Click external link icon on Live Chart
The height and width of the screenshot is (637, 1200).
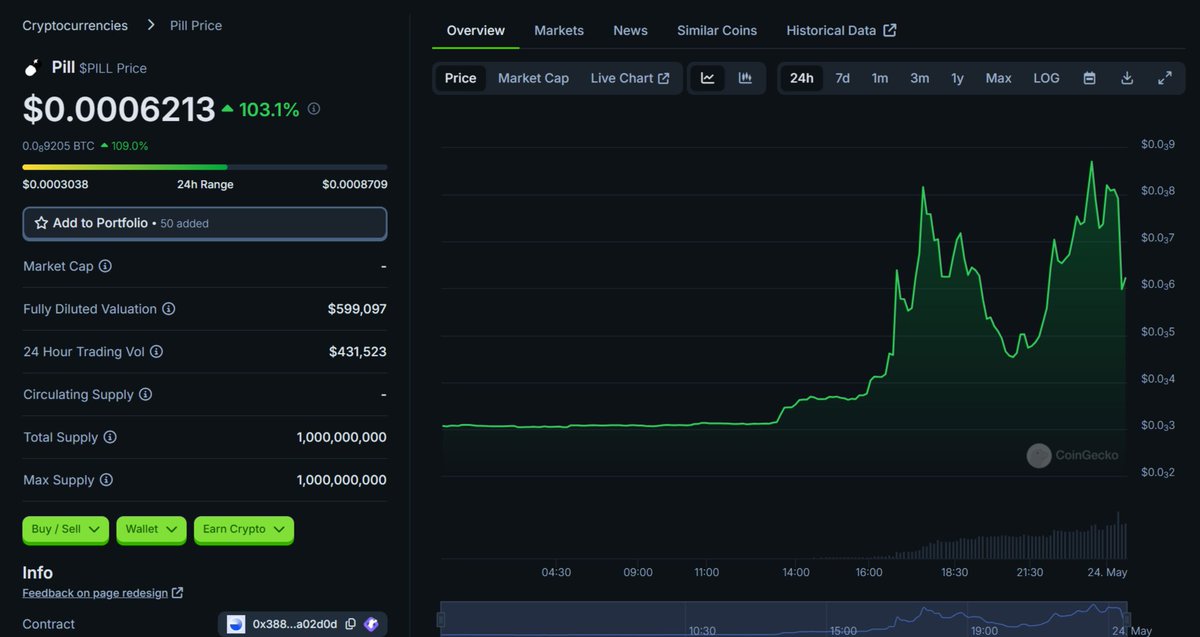coord(663,78)
